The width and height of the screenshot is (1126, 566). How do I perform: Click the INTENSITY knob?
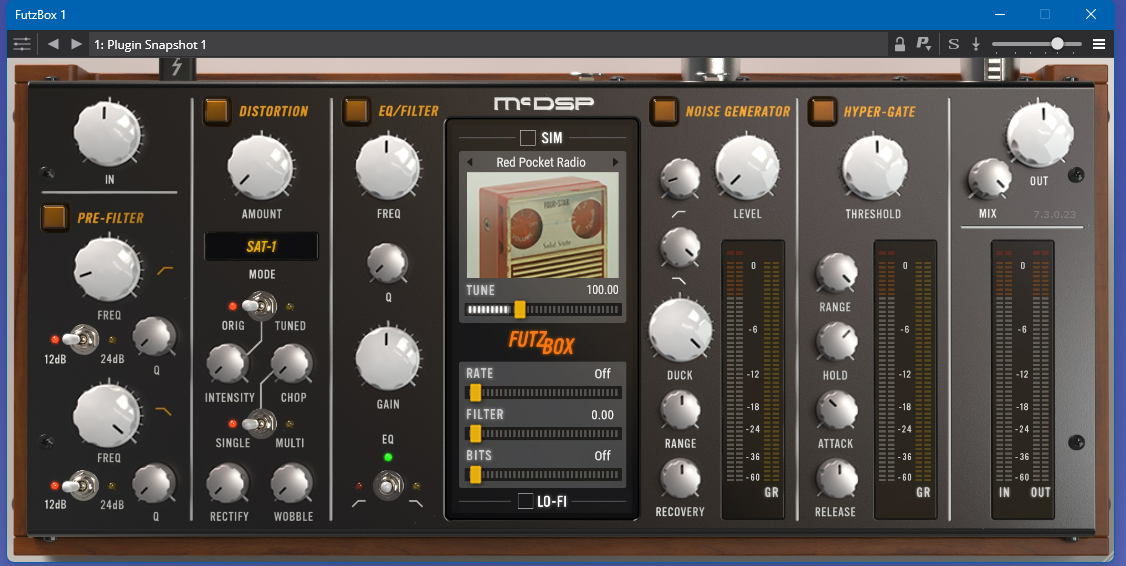coord(227,364)
